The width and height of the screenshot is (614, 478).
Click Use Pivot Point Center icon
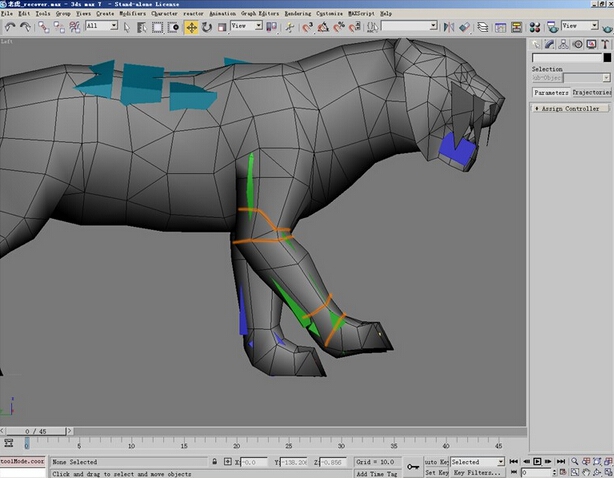271,27
